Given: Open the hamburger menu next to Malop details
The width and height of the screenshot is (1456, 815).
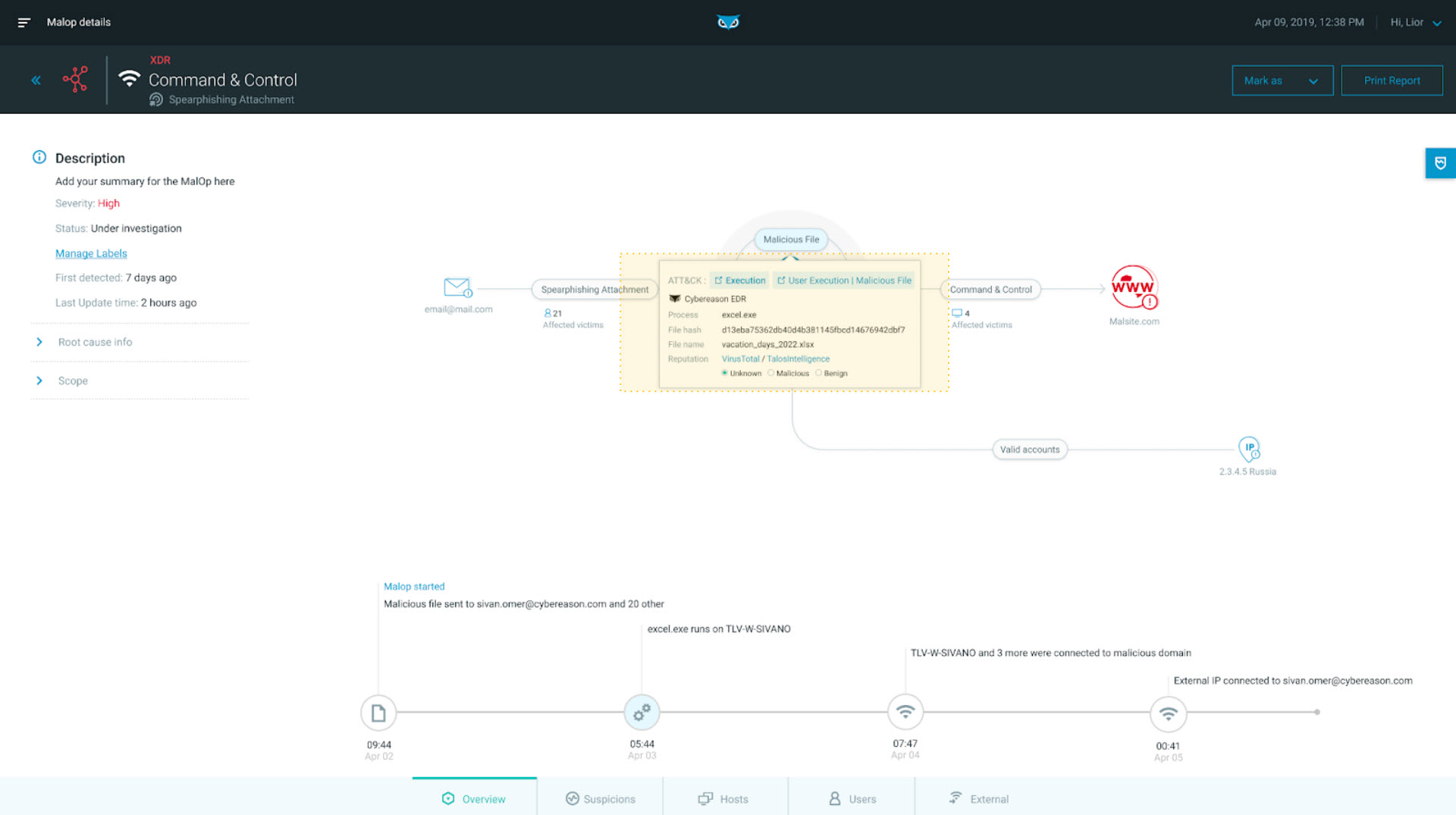Looking at the screenshot, I should pyautogui.click(x=24, y=23).
